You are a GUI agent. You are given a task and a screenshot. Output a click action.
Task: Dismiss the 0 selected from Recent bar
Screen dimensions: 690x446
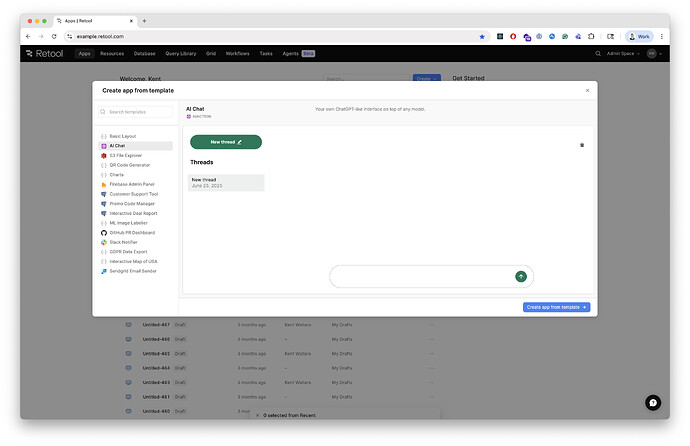[x=257, y=415]
